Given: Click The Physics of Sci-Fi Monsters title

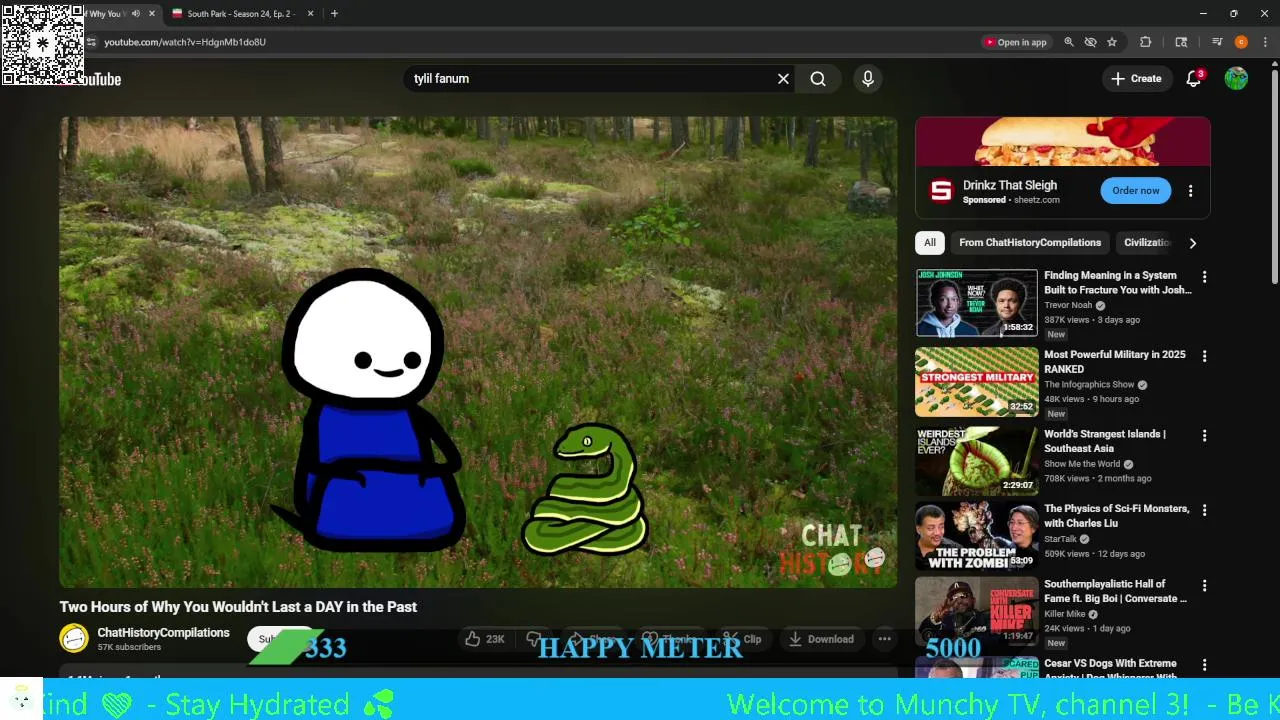Looking at the screenshot, I should (x=1117, y=516).
